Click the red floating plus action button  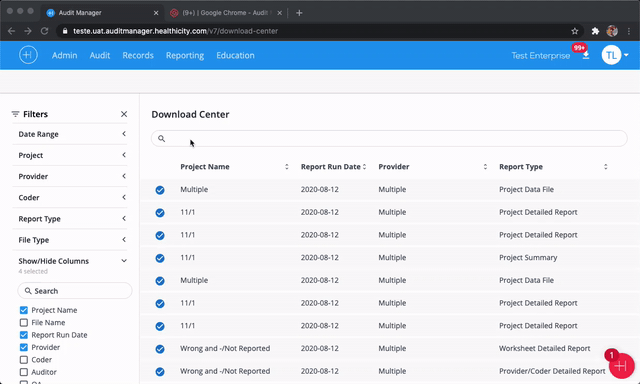click(621, 366)
